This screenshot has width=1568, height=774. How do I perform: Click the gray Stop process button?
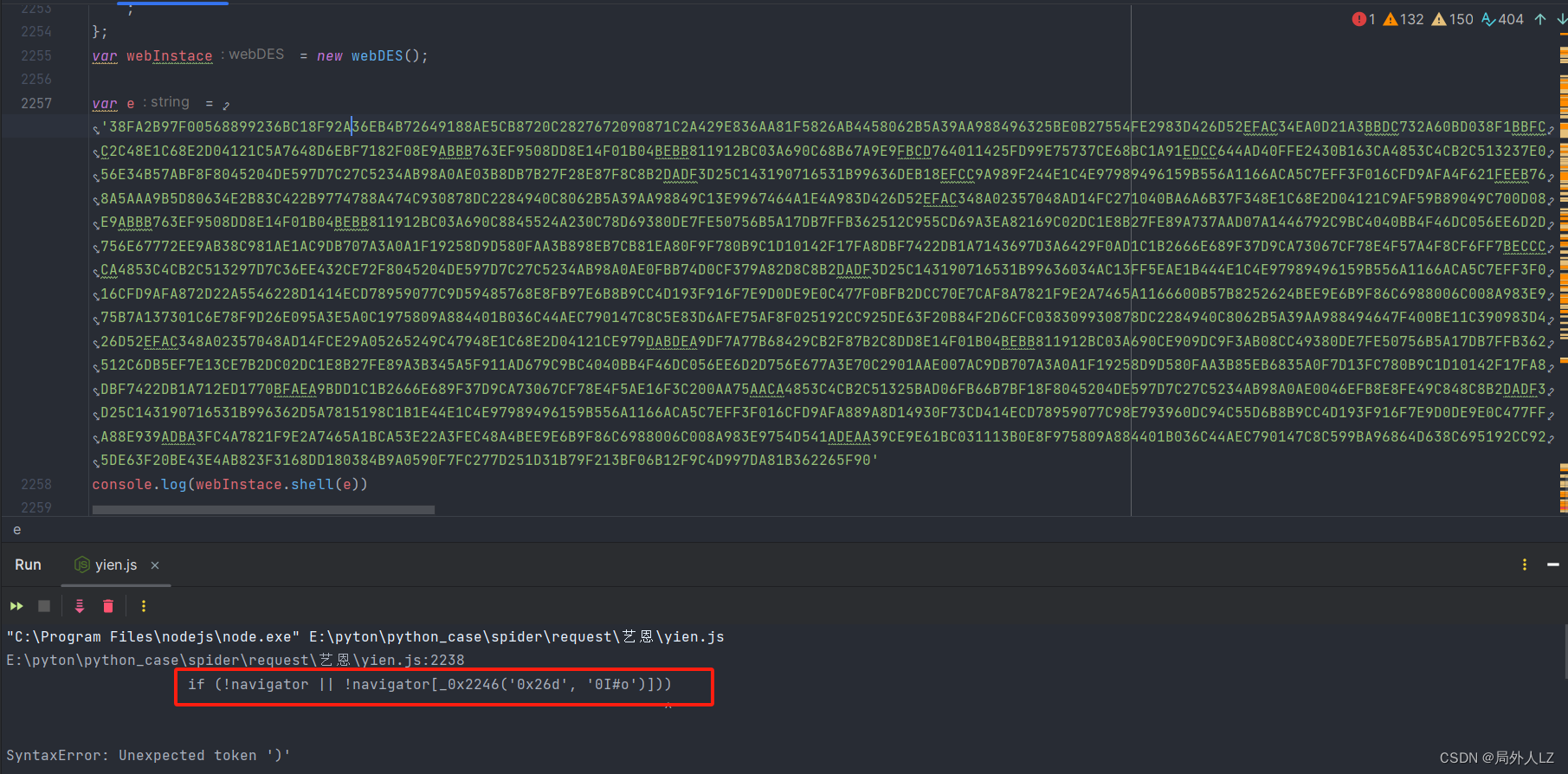pyautogui.click(x=44, y=606)
